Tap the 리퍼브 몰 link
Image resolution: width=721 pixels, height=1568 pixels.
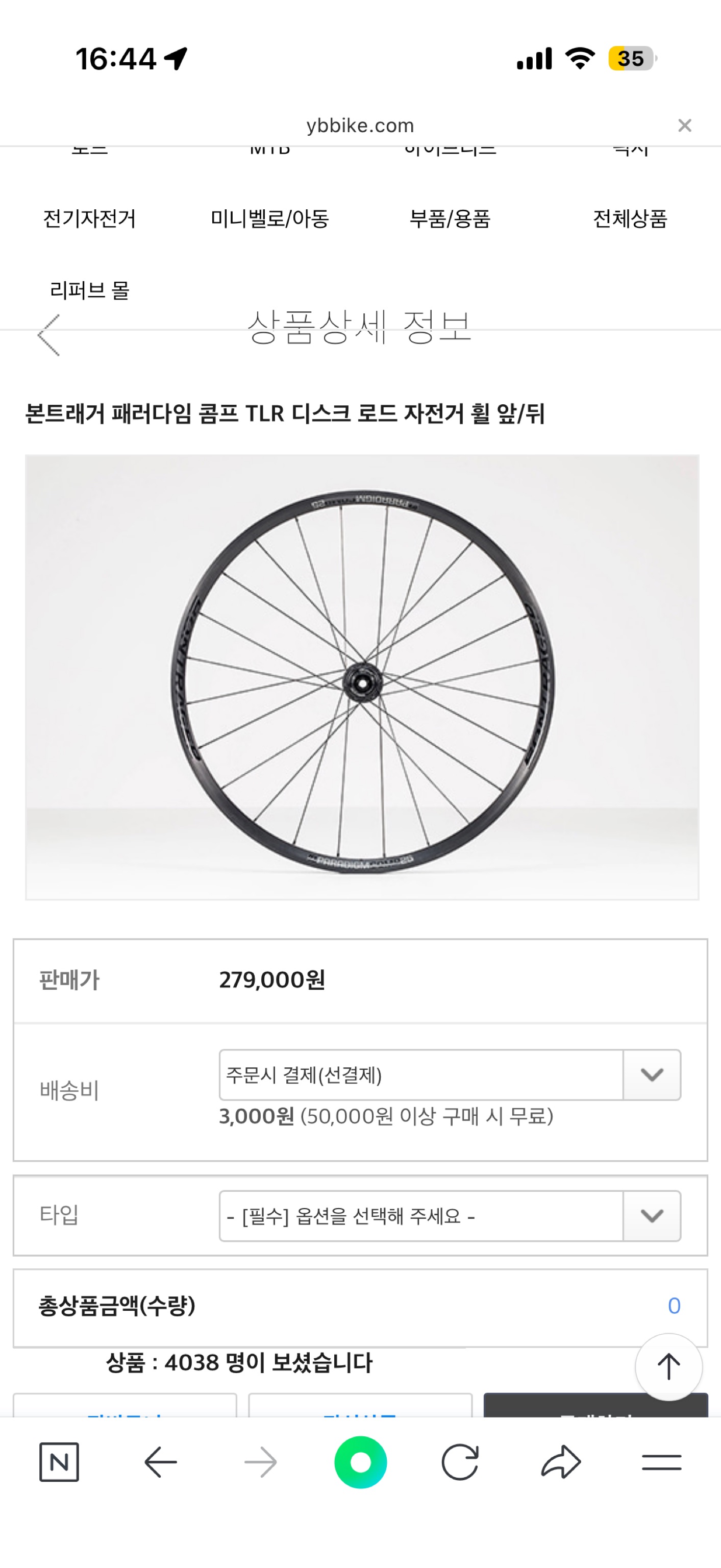89,290
